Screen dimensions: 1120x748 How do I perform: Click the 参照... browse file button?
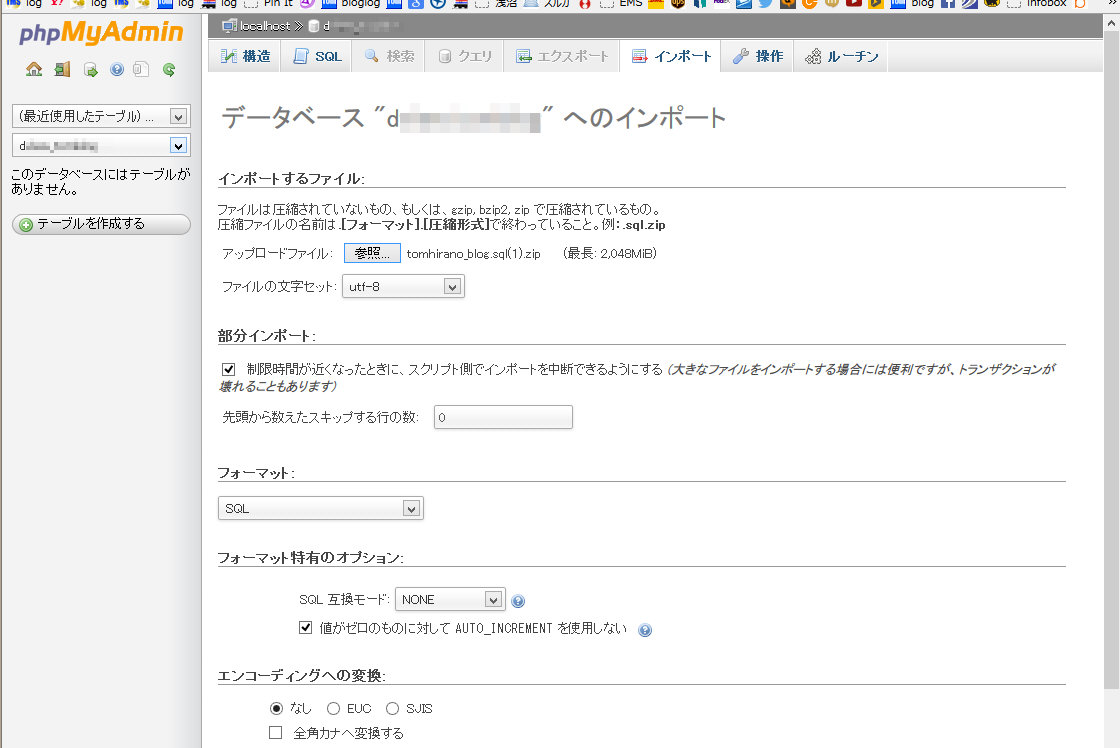click(x=372, y=254)
